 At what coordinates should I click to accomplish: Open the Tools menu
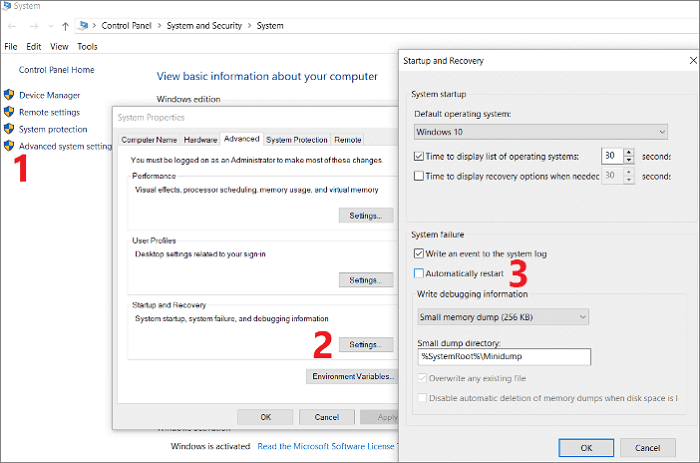[87, 46]
